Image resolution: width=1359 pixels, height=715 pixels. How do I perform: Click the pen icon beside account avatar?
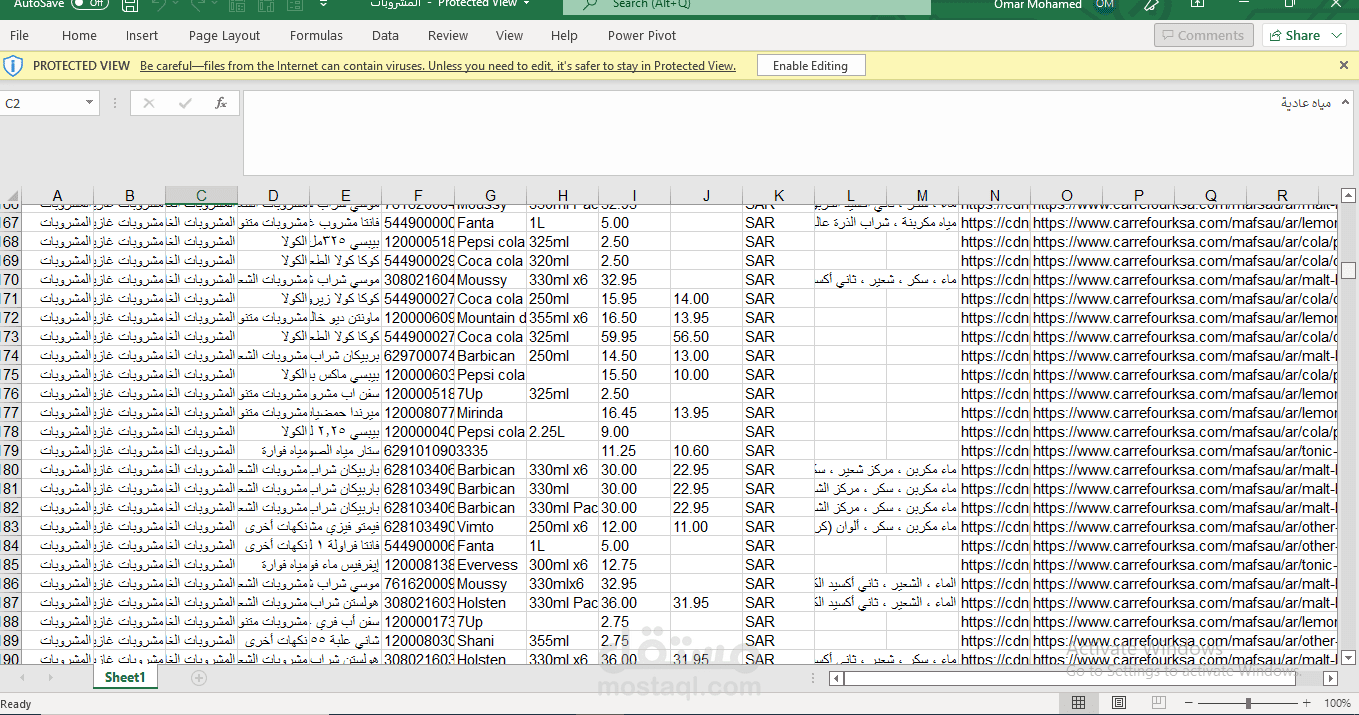[1153, 5]
